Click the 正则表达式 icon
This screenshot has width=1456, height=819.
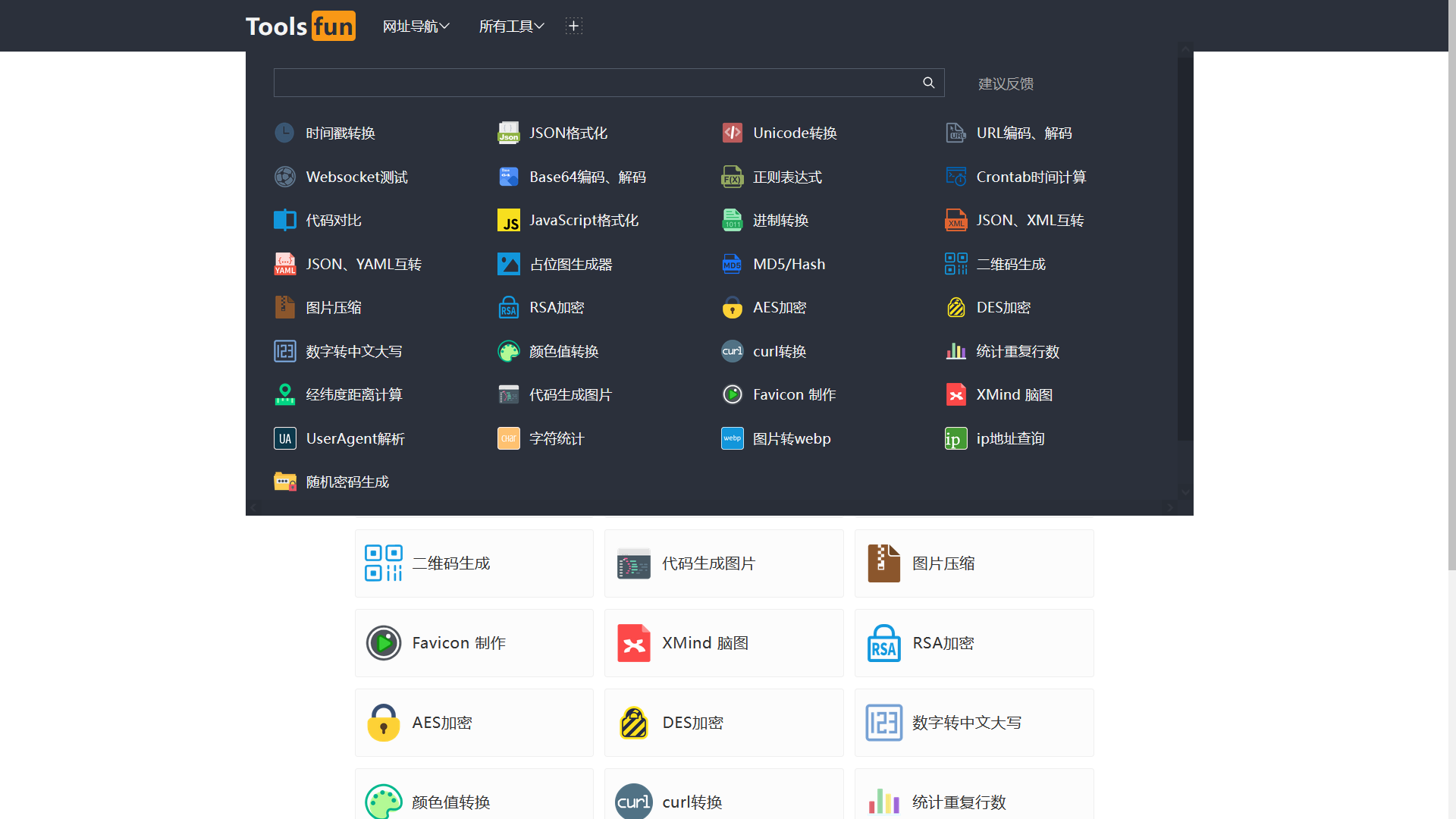click(x=732, y=177)
